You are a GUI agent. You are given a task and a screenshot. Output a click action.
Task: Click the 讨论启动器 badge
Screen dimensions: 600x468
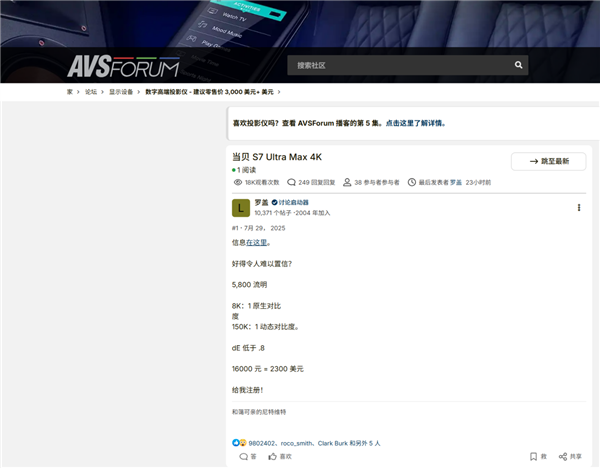coord(290,202)
